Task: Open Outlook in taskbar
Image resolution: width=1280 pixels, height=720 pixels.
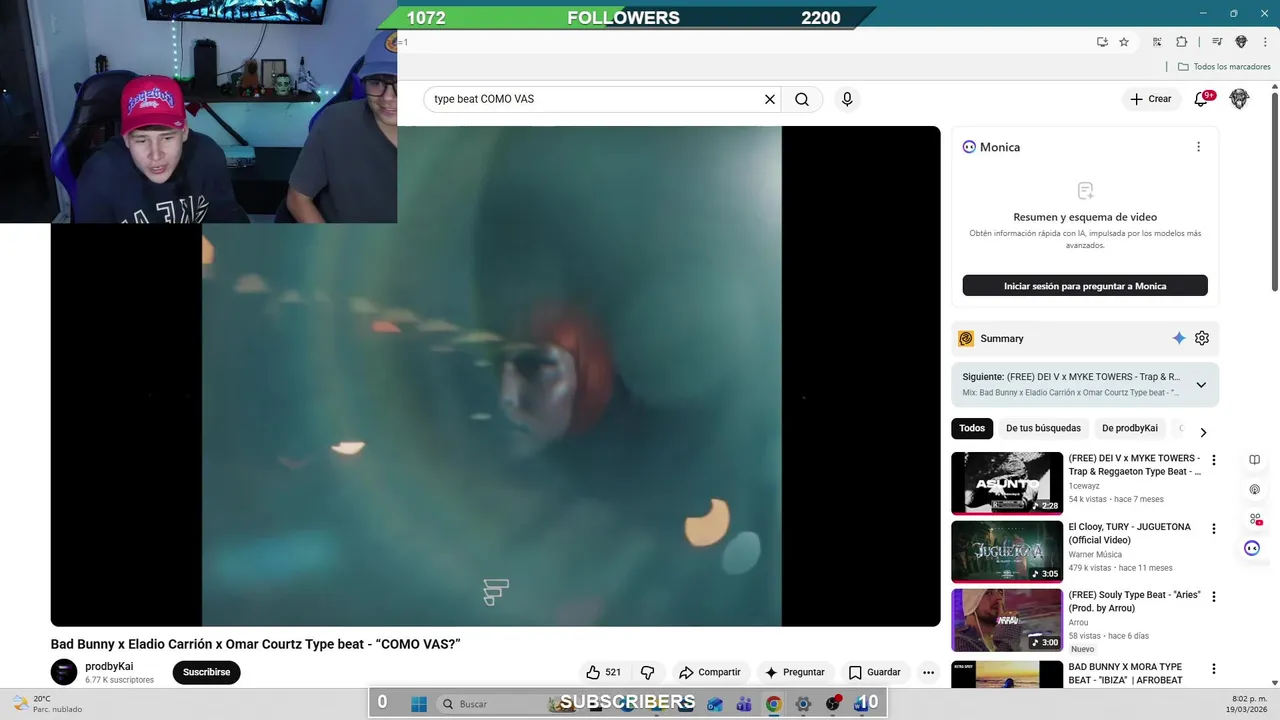Action: 714,704
